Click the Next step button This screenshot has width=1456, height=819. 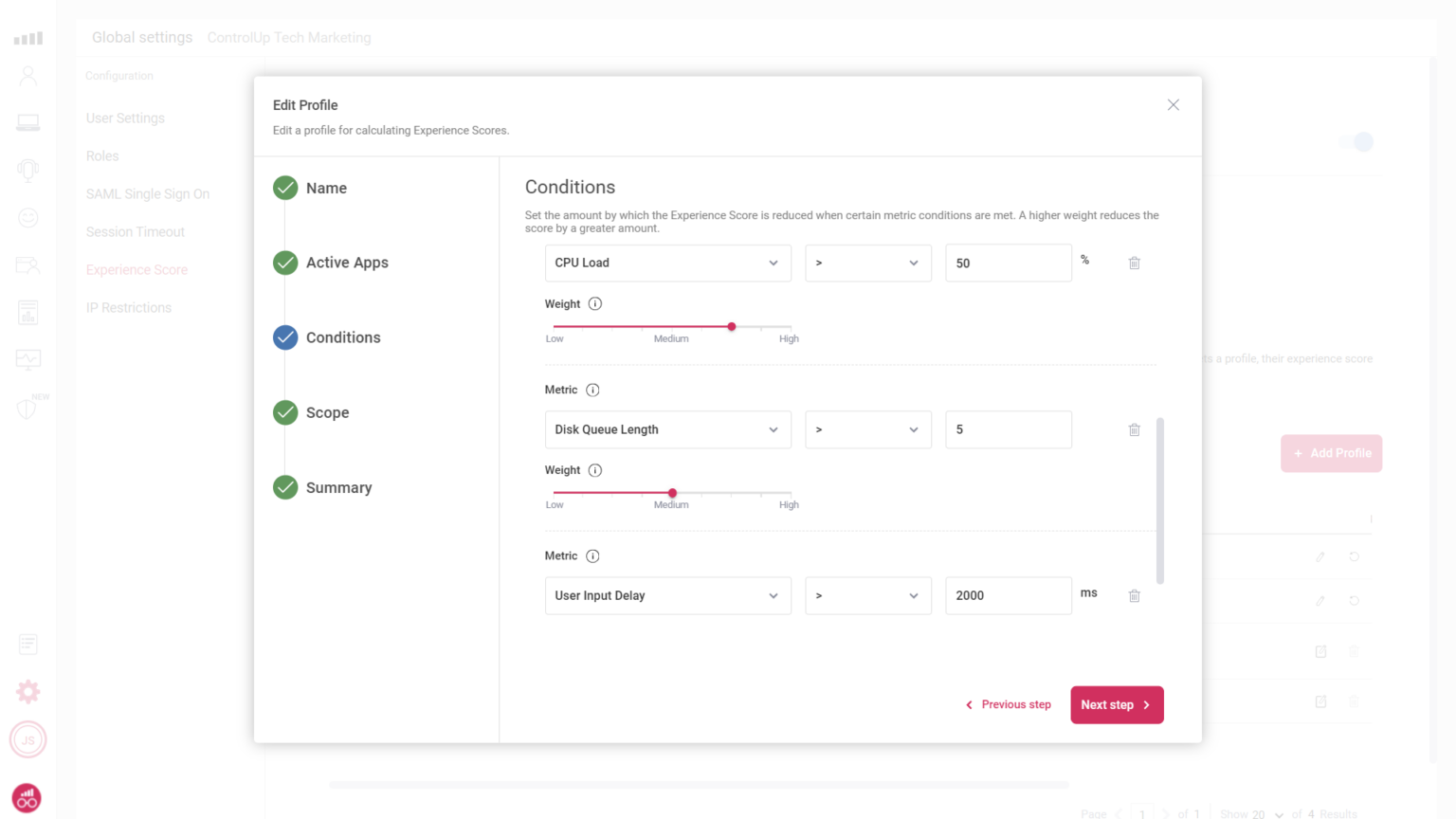[x=1117, y=704]
